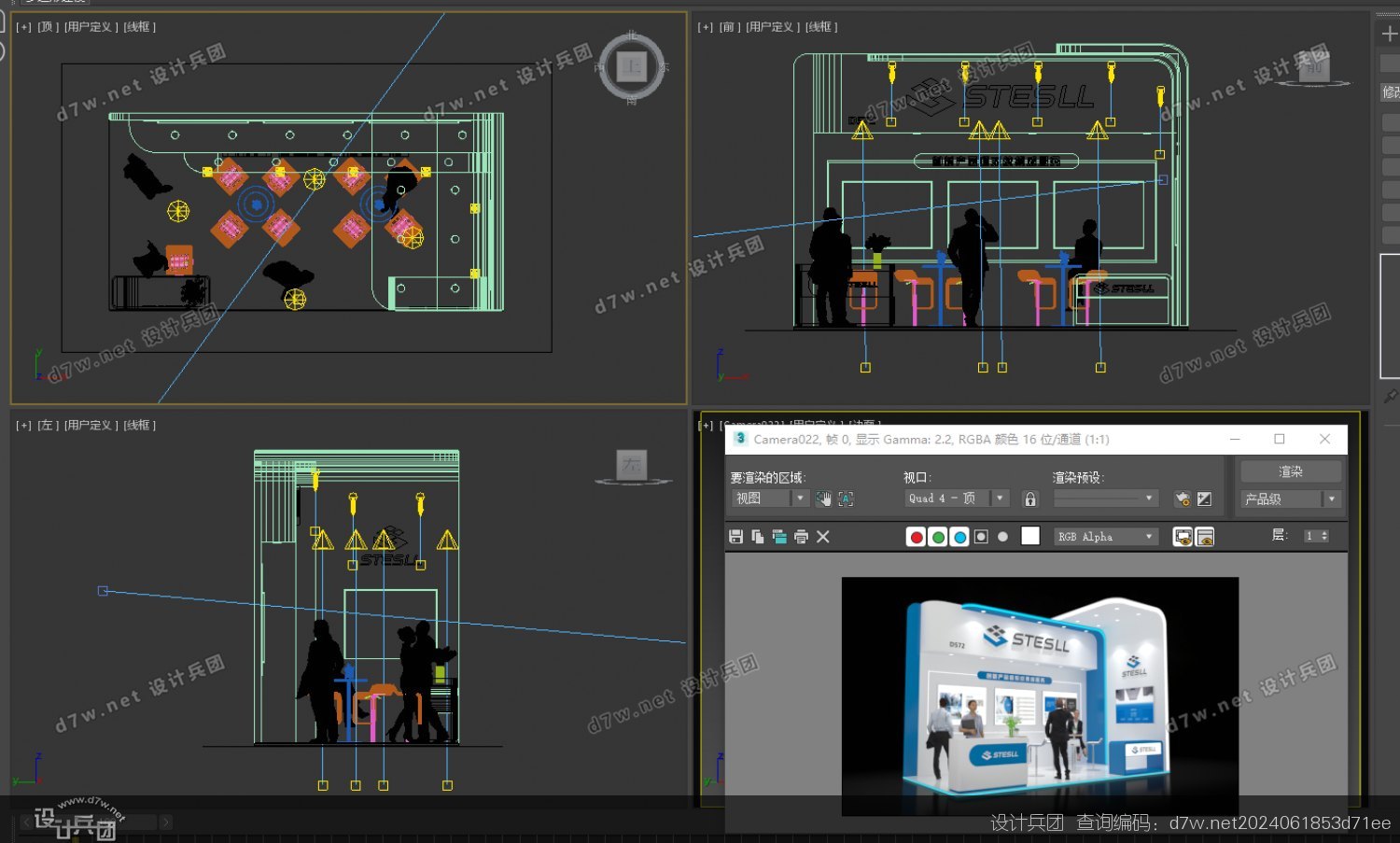This screenshot has width=1400, height=843.
Task: Open the left viewport [线框] shading menu
Action: (x=140, y=425)
